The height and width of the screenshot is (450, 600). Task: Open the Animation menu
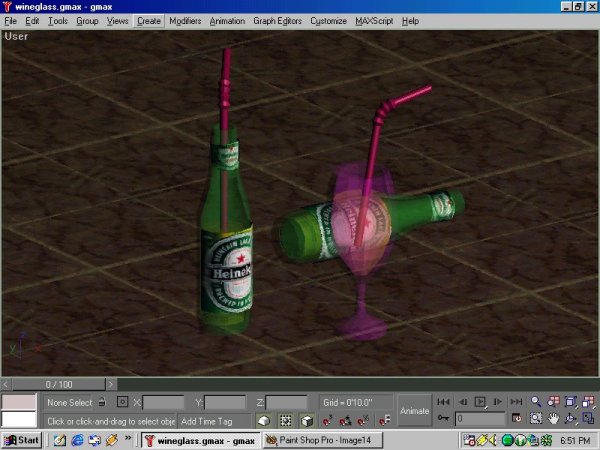(227, 21)
